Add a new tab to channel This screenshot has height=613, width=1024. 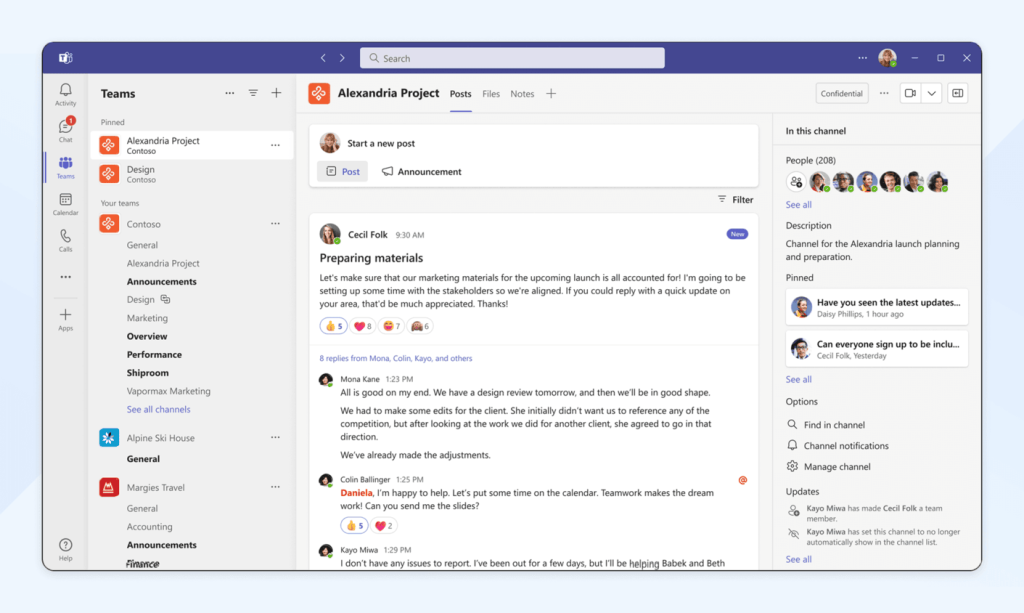(551, 93)
